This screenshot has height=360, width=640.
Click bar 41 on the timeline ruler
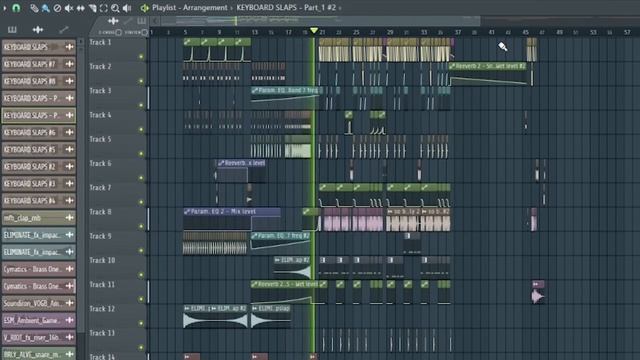pyautogui.click(x=491, y=32)
